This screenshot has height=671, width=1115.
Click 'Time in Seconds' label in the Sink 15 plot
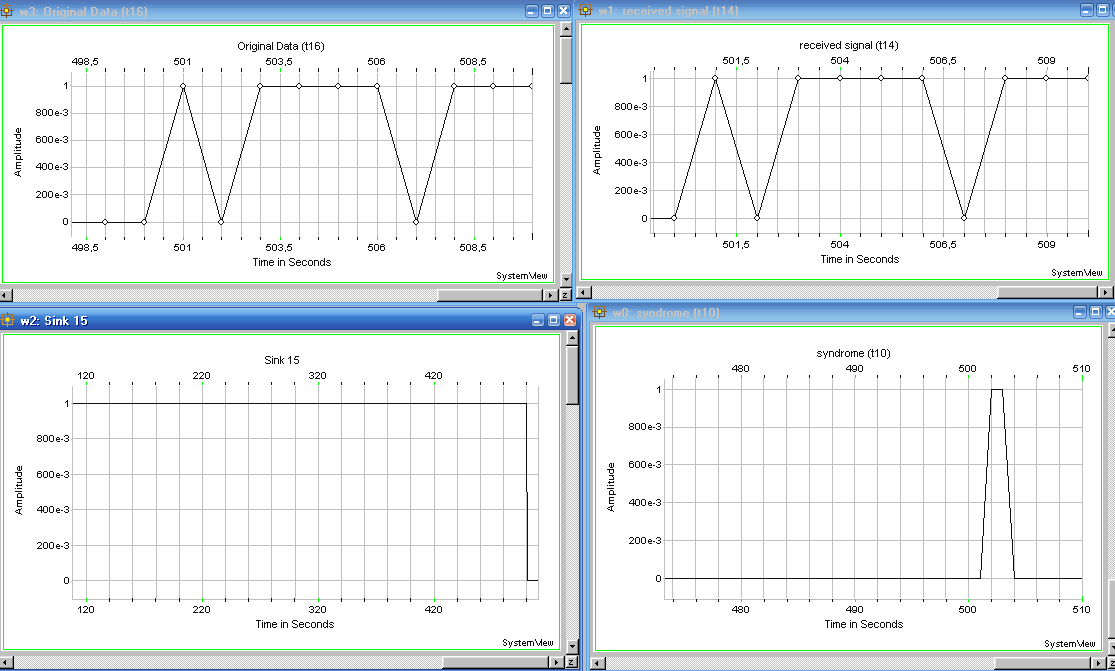294,624
